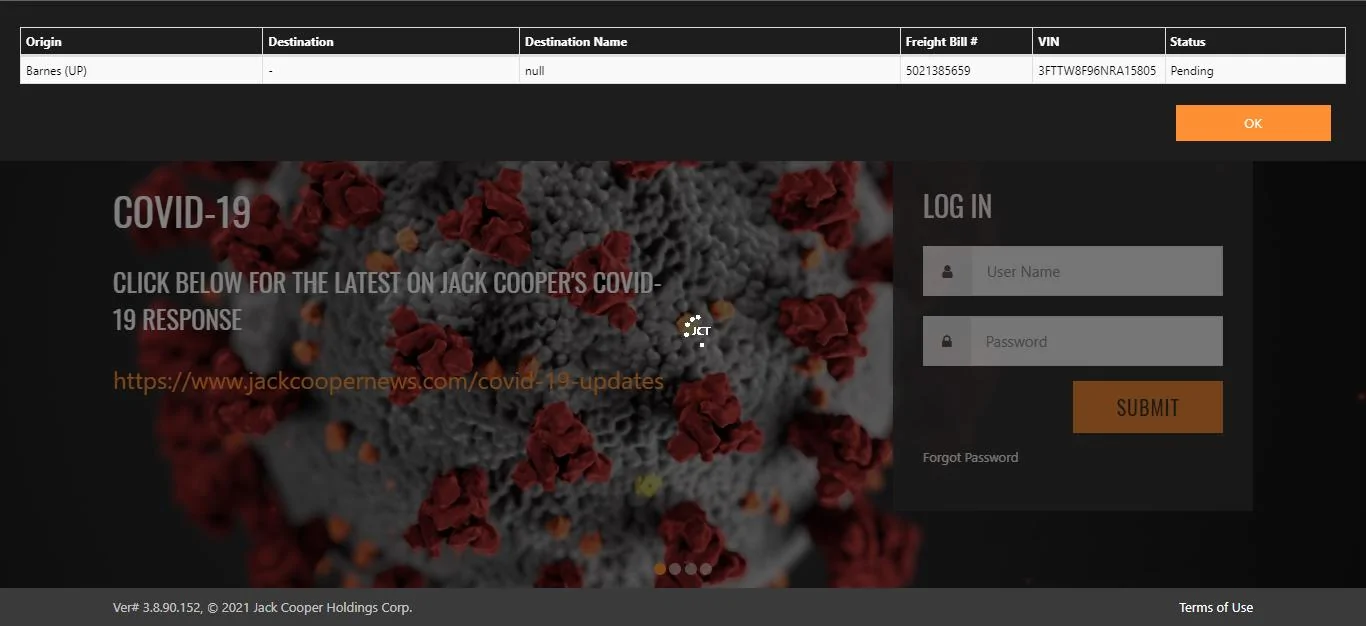Select the fourth carousel dot
The height and width of the screenshot is (626, 1366).
tap(705, 569)
